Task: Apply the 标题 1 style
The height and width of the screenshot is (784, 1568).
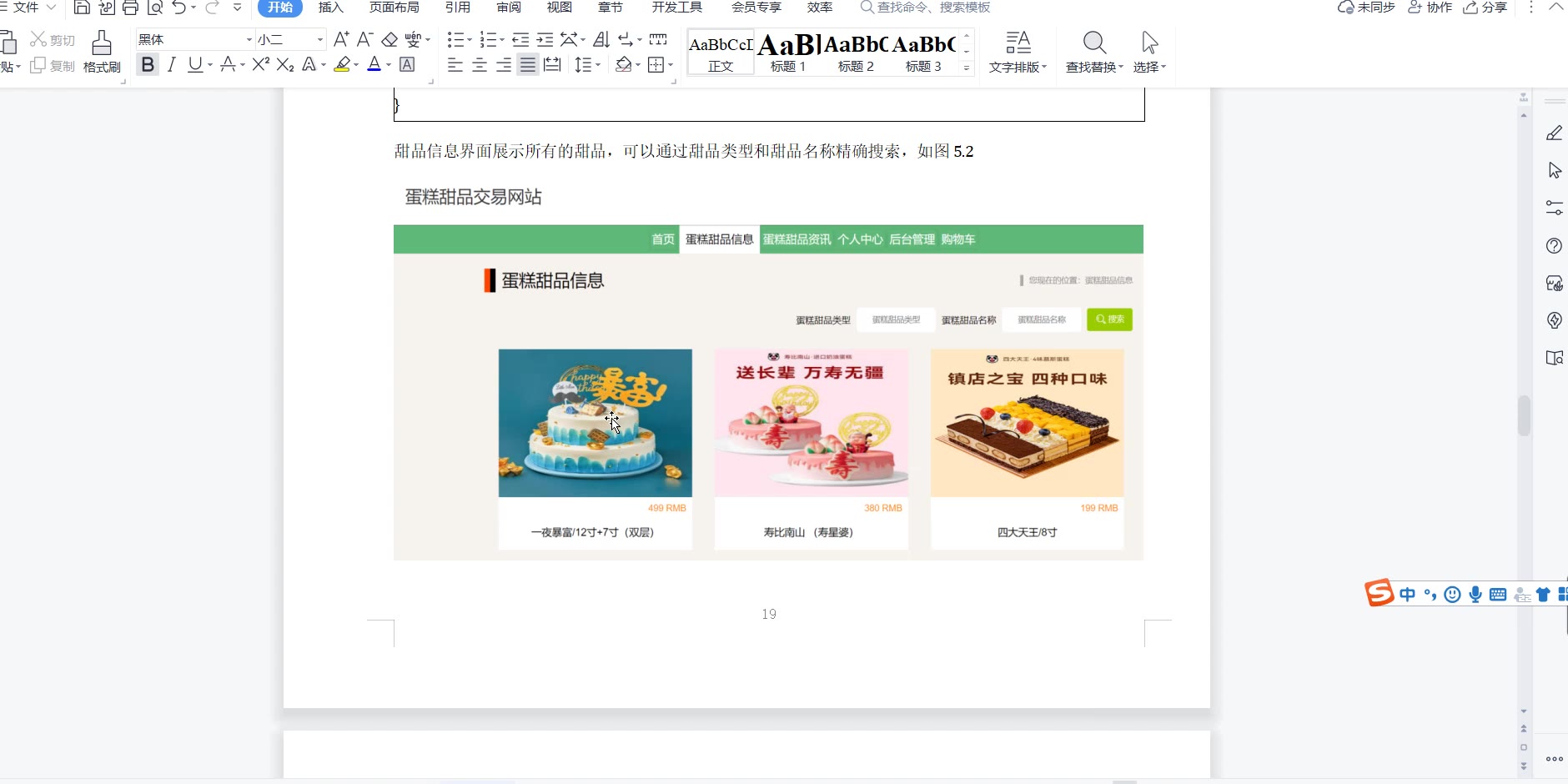Action: tap(788, 53)
